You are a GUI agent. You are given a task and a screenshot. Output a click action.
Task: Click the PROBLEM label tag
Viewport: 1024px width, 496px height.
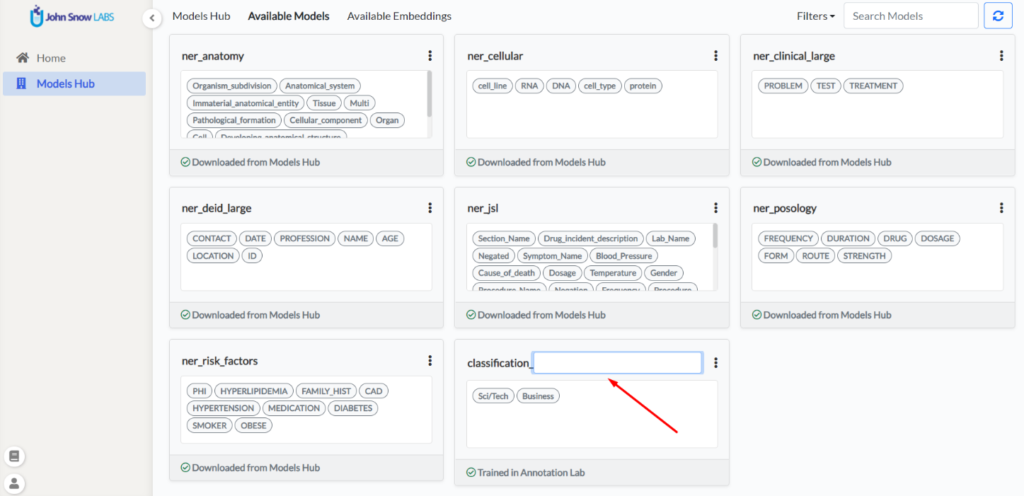[783, 85]
